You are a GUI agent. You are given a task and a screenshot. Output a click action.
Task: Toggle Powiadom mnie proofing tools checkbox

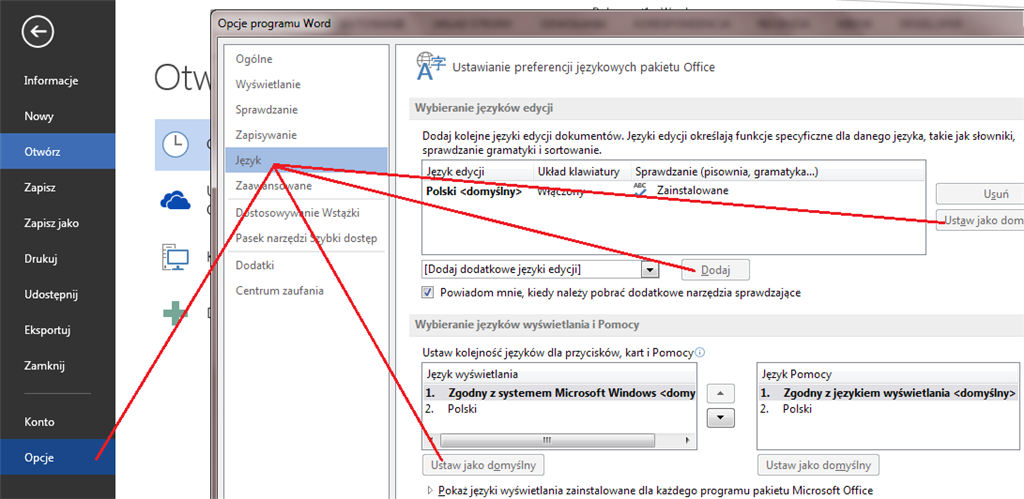(428, 293)
